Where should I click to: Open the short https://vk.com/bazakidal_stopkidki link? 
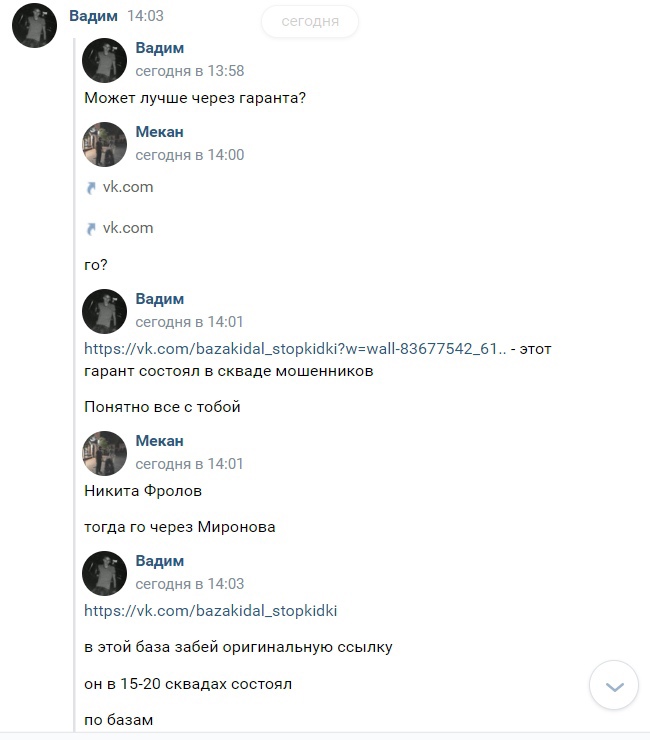click(211, 610)
